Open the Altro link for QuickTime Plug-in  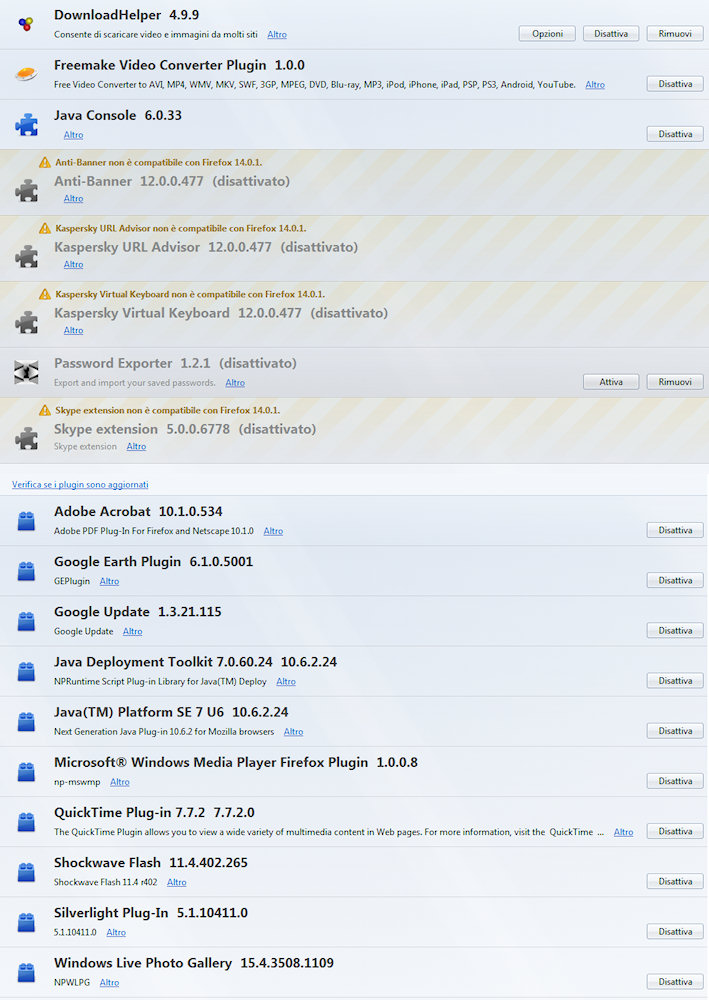point(624,832)
